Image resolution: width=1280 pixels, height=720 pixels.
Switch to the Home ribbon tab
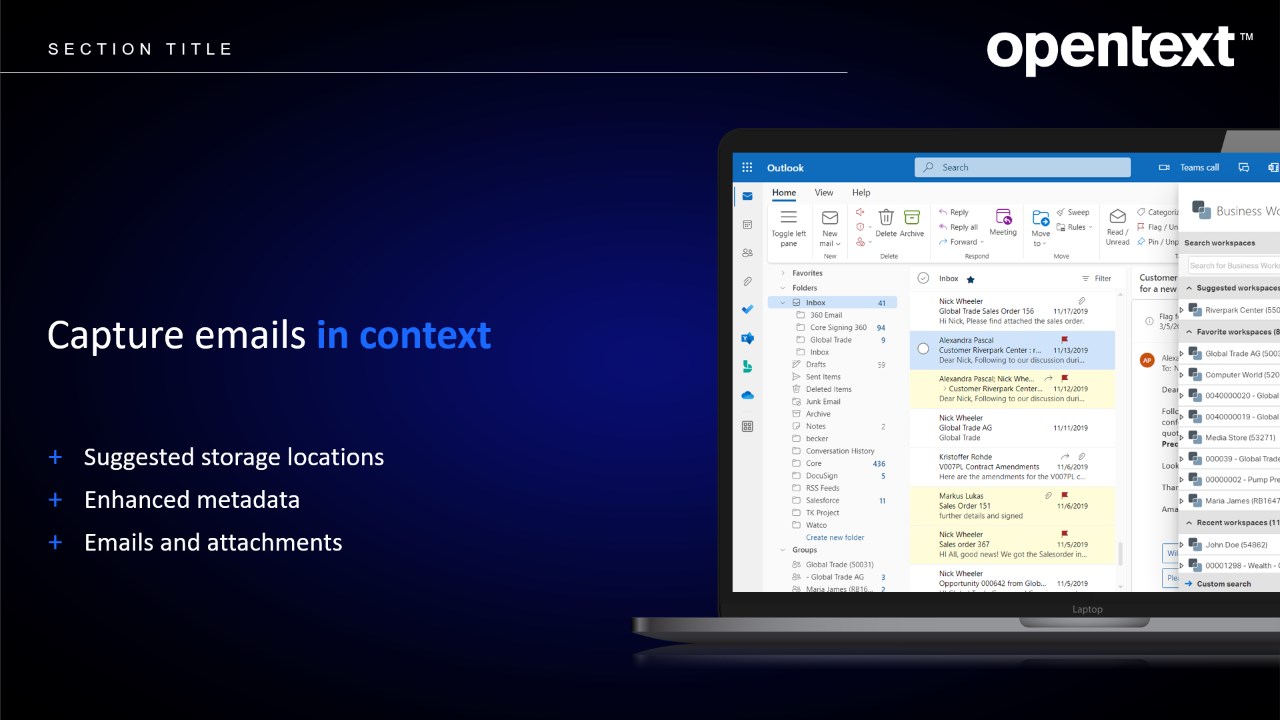point(784,192)
